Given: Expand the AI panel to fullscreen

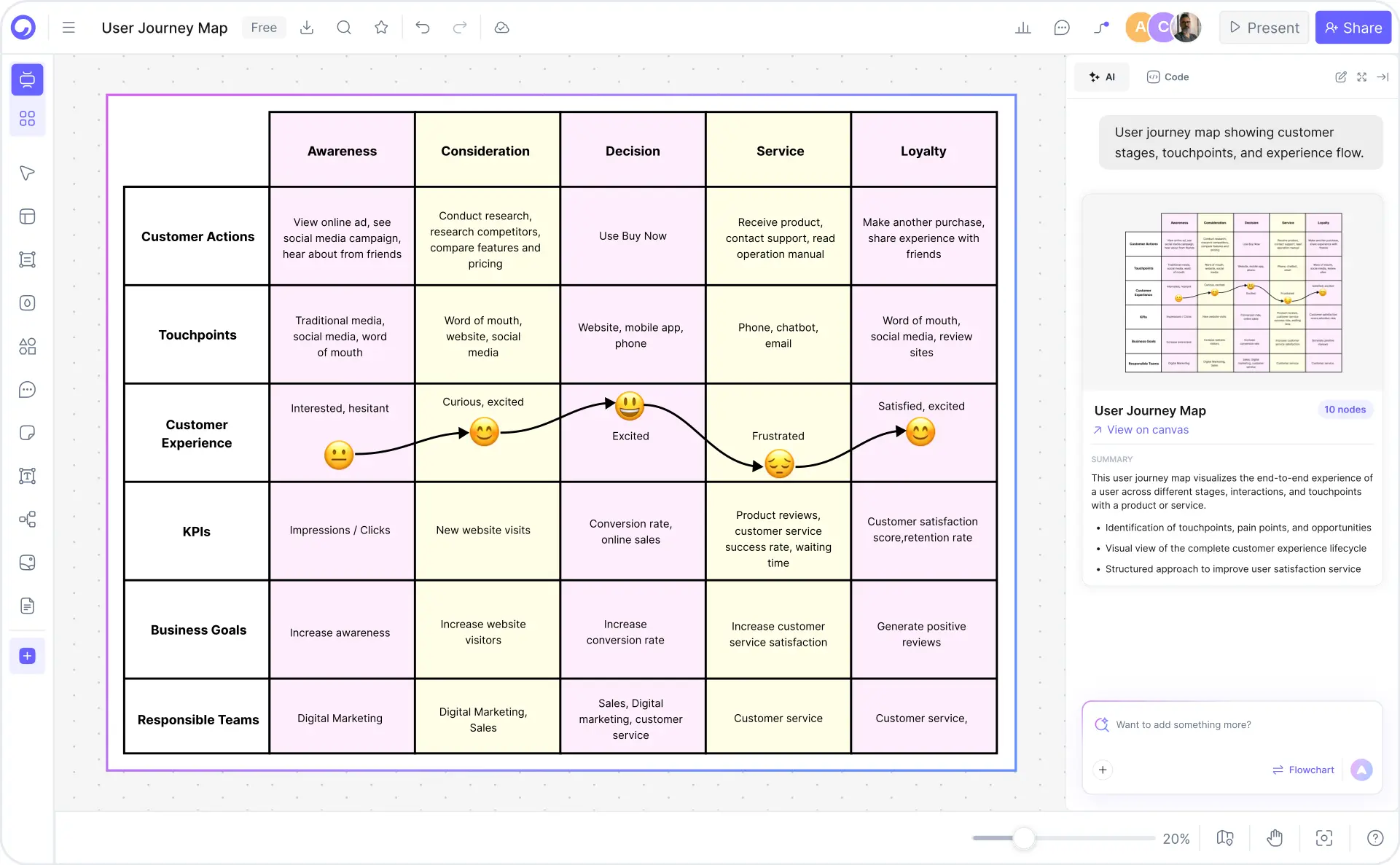Looking at the screenshot, I should pos(1361,77).
